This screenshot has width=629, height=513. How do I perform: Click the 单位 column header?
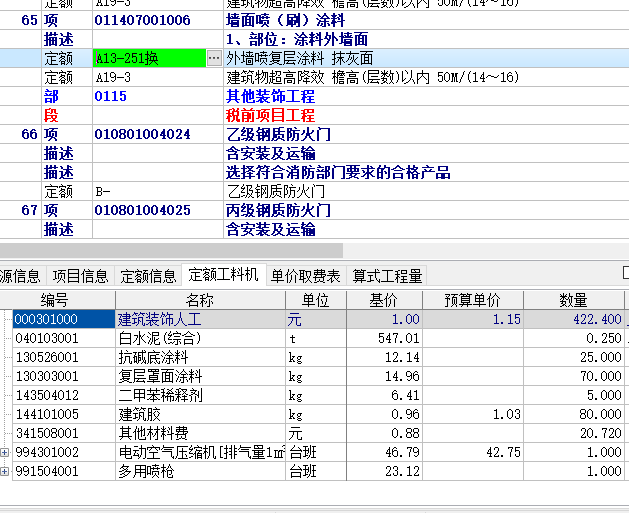(316, 300)
